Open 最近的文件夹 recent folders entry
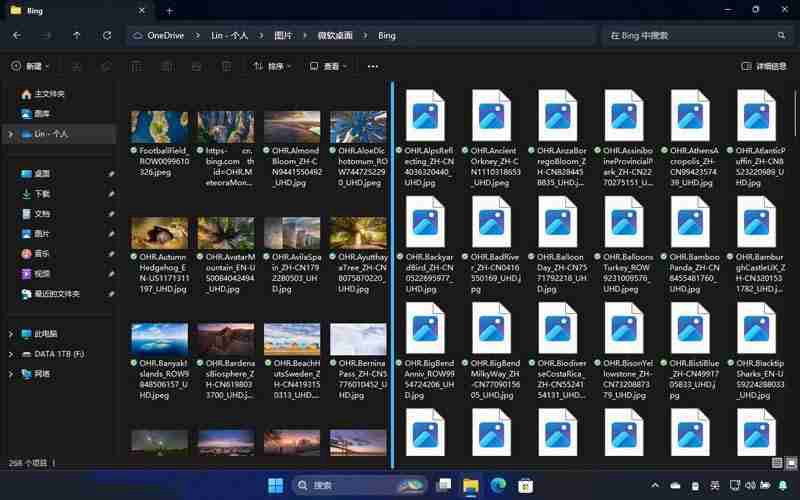 [x=51, y=294]
